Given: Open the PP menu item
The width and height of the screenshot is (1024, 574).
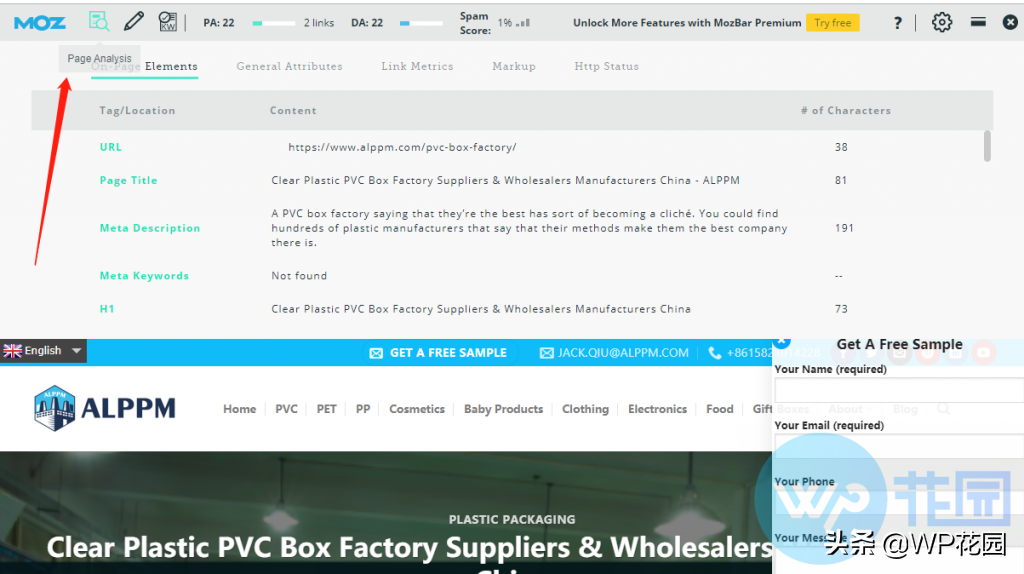Looking at the screenshot, I should pos(363,409).
